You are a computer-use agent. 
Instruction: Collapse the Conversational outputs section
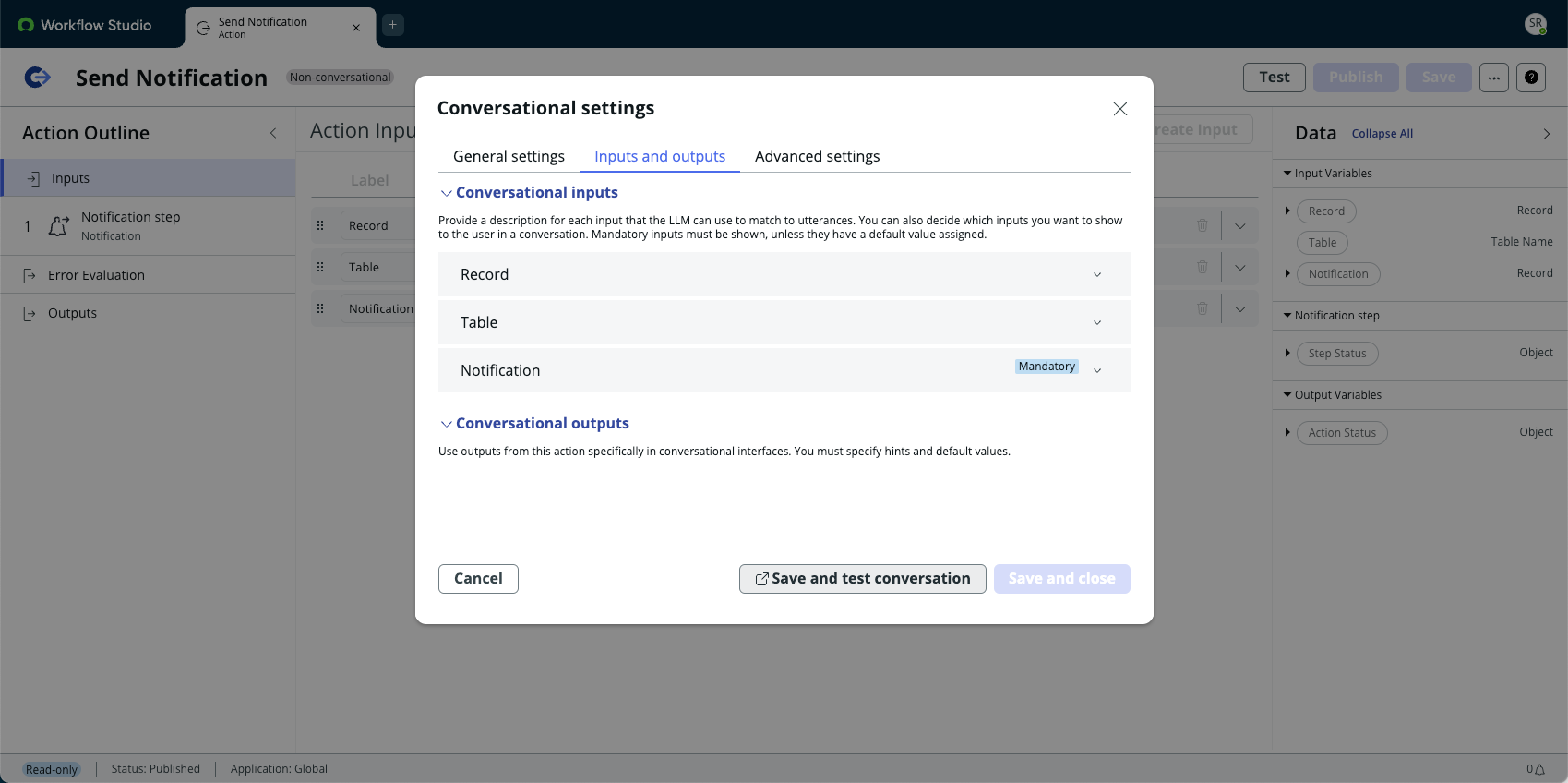[447, 424]
